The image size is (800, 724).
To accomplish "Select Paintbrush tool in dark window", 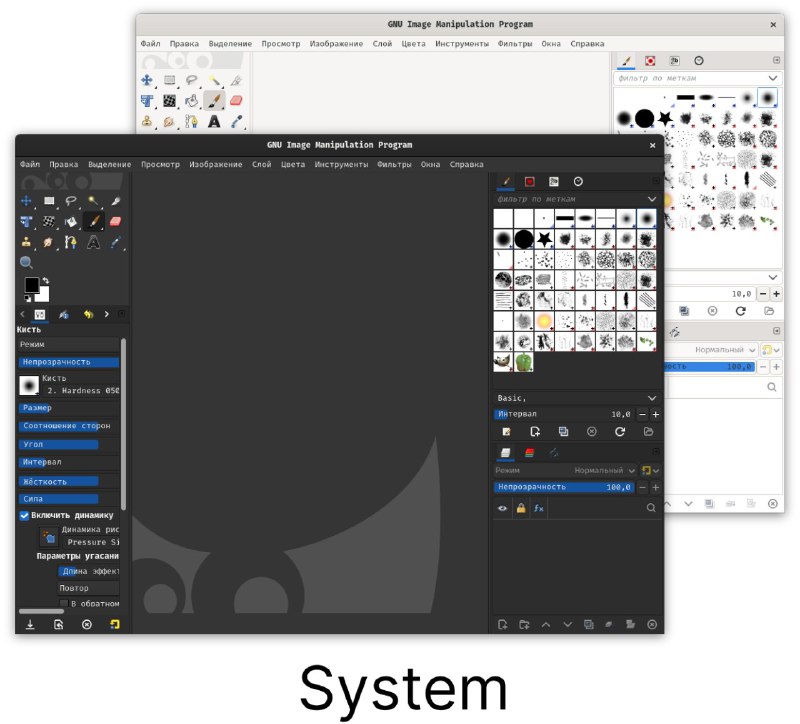I will point(93,221).
